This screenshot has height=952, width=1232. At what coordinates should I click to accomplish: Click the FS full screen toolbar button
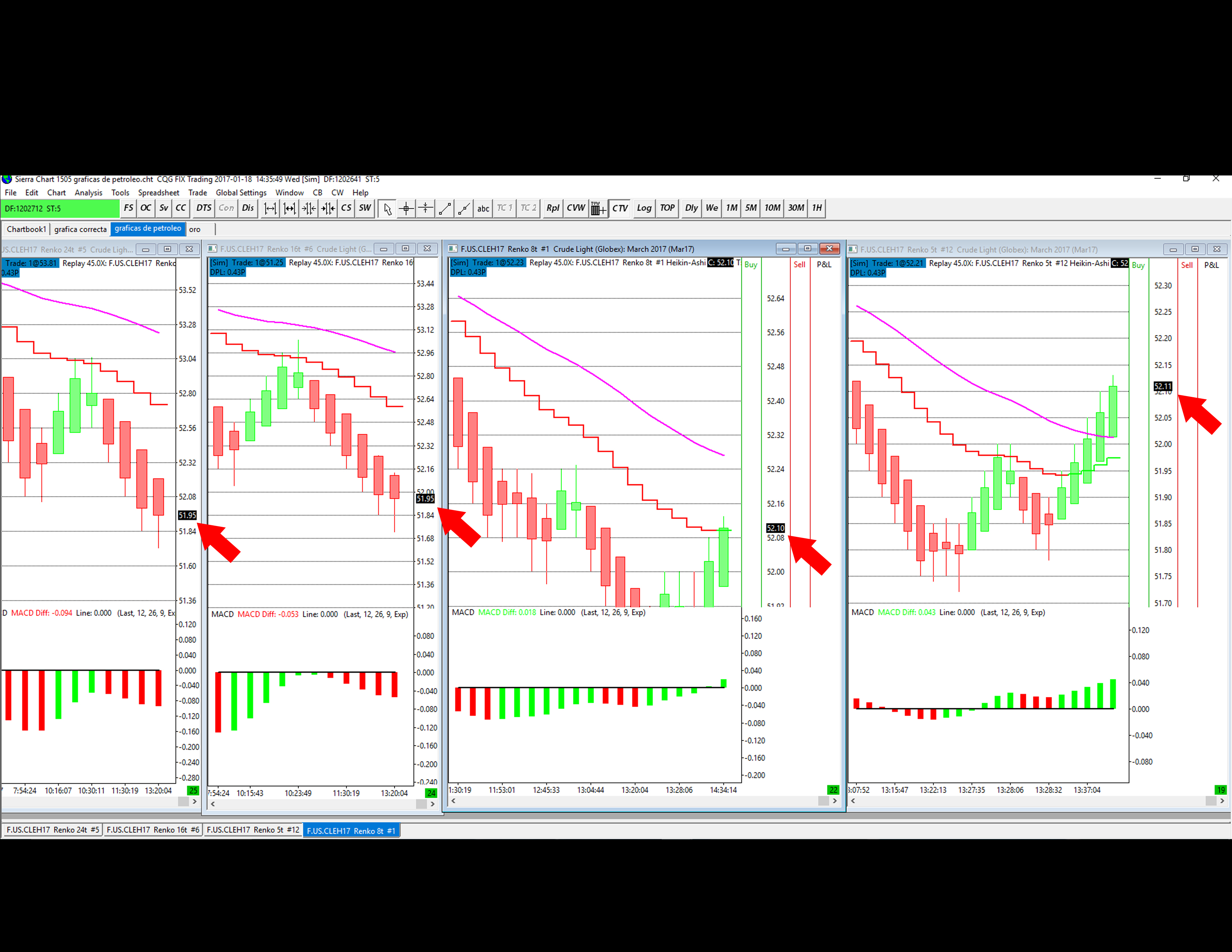129,208
